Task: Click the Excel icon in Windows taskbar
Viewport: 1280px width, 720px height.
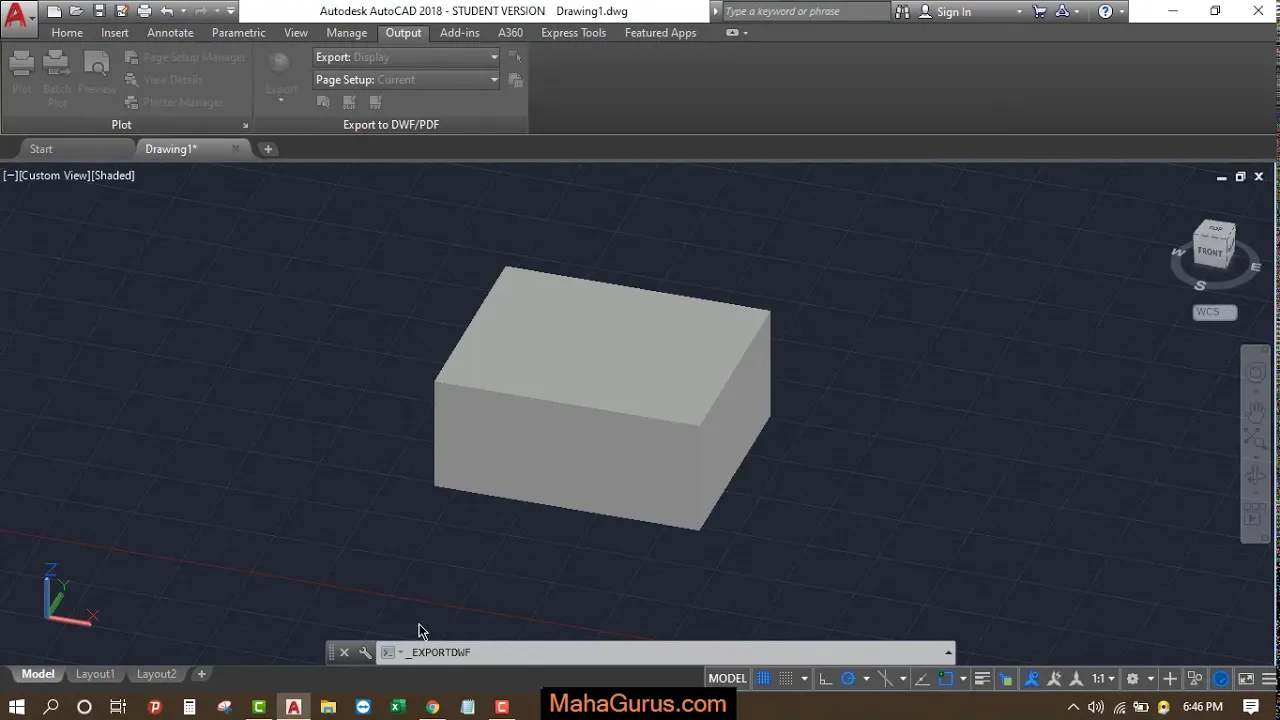Action: (x=397, y=707)
